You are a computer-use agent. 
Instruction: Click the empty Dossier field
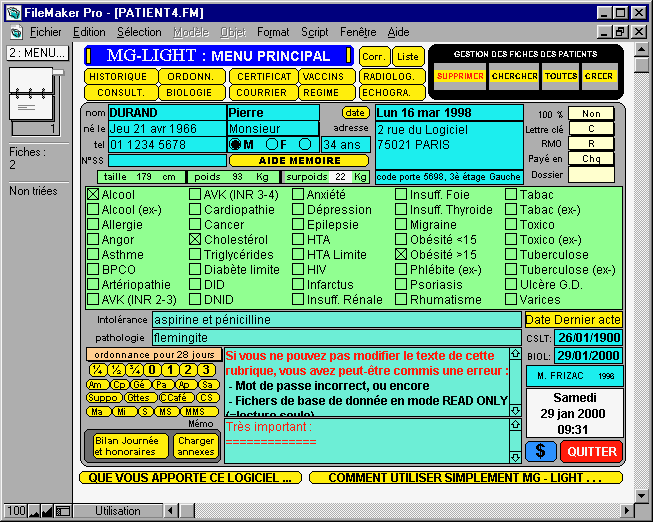click(x=591, y=175)
